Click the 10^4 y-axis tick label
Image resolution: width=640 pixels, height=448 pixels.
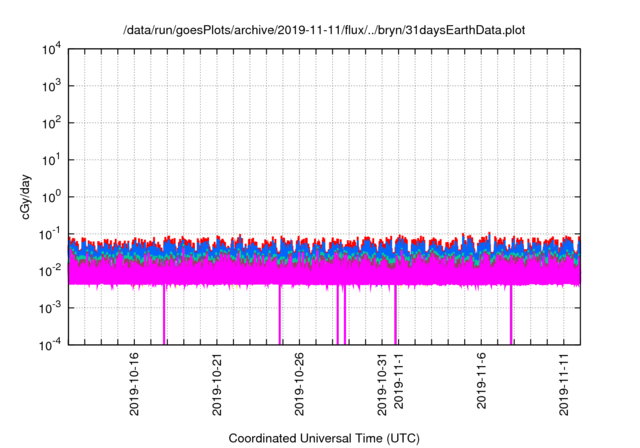tap(52, 49)
